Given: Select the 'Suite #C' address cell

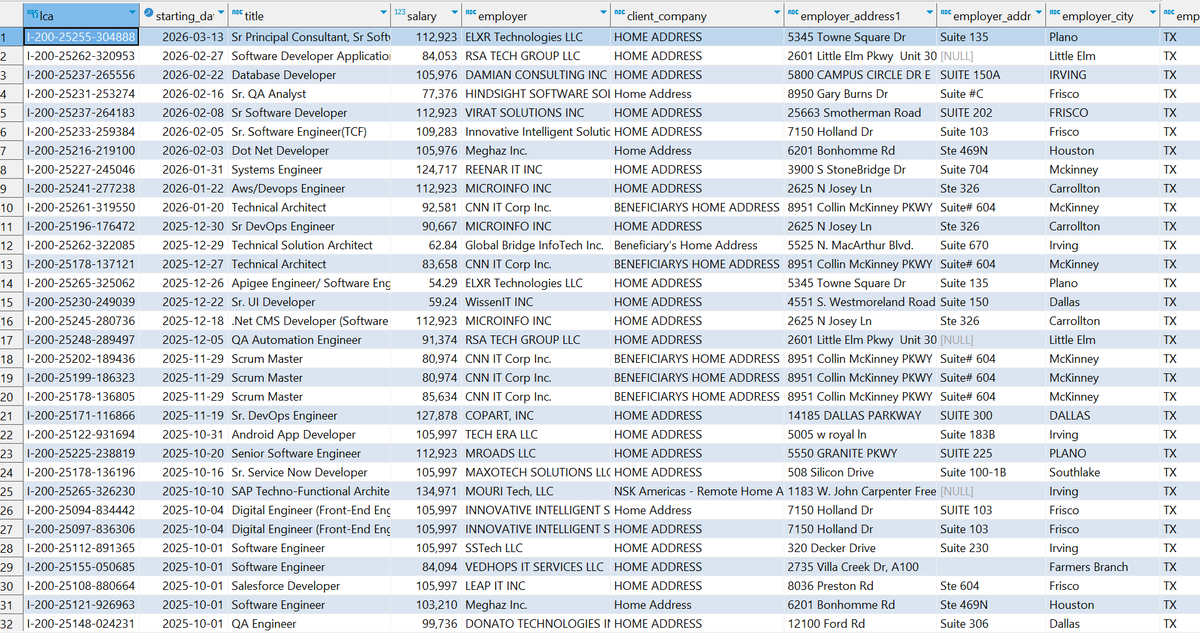Looking at the screenshot, I should [x=990, y=94].
